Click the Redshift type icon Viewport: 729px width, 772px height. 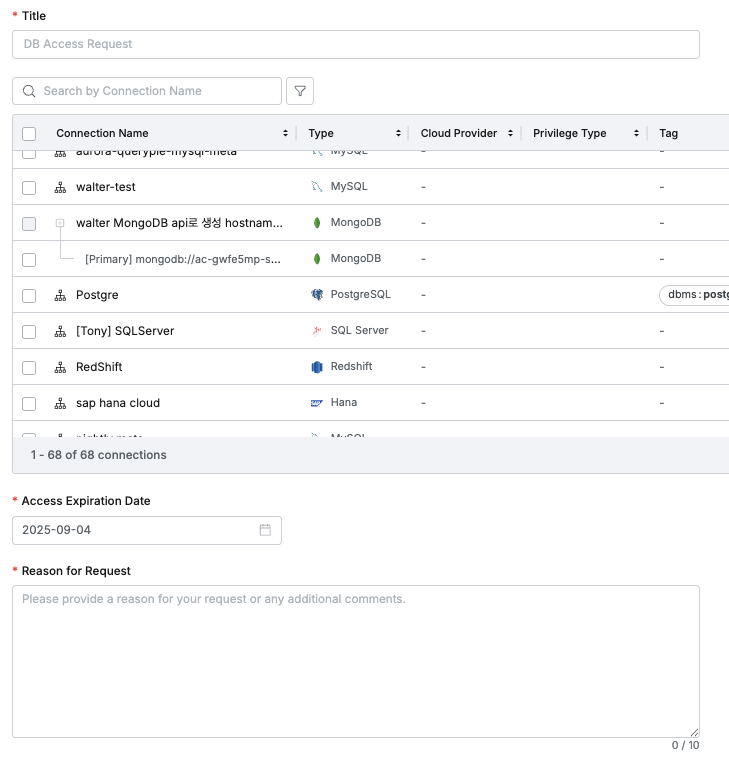(317, 367)
